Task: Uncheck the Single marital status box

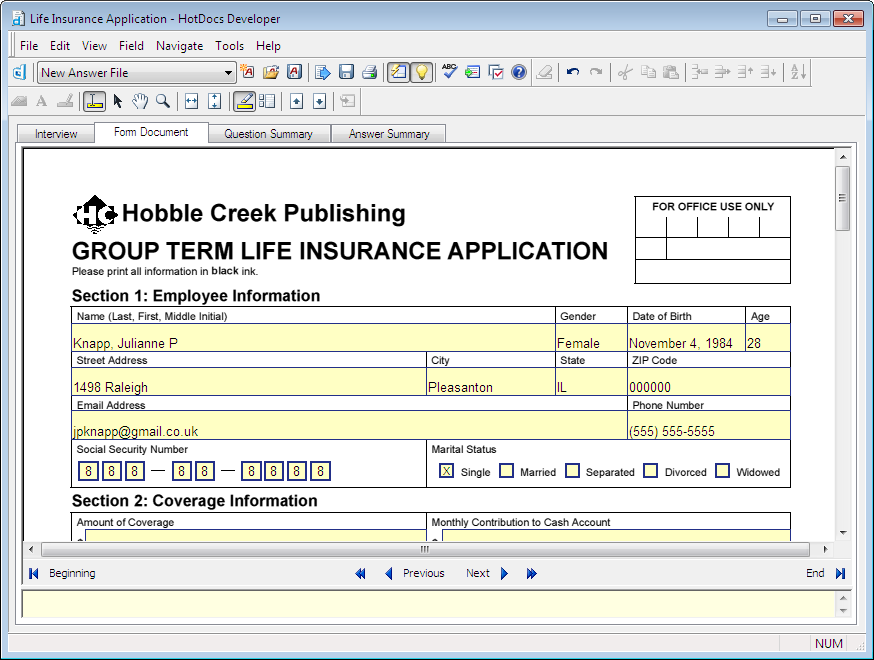Action: point(446,471)
